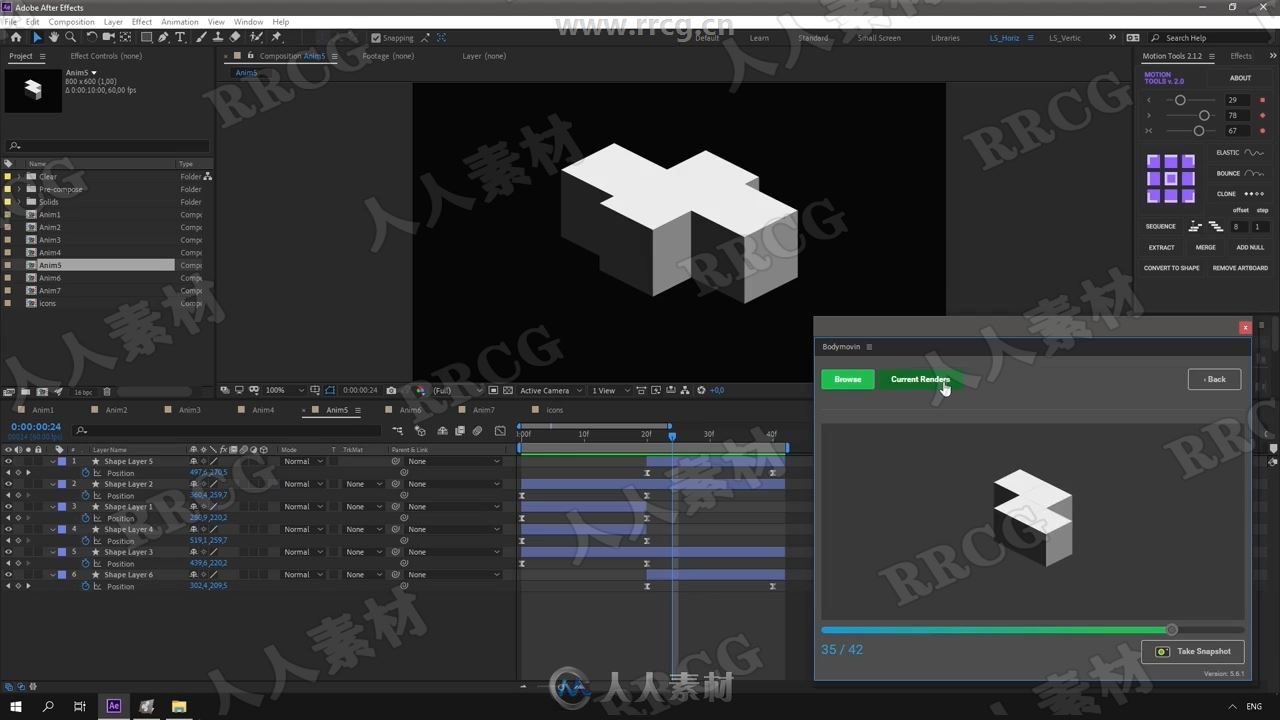This screenshot has width=1280, height=720.
Task: Select the Zoom magnifier tool
Action: click(x=70, y=37)
